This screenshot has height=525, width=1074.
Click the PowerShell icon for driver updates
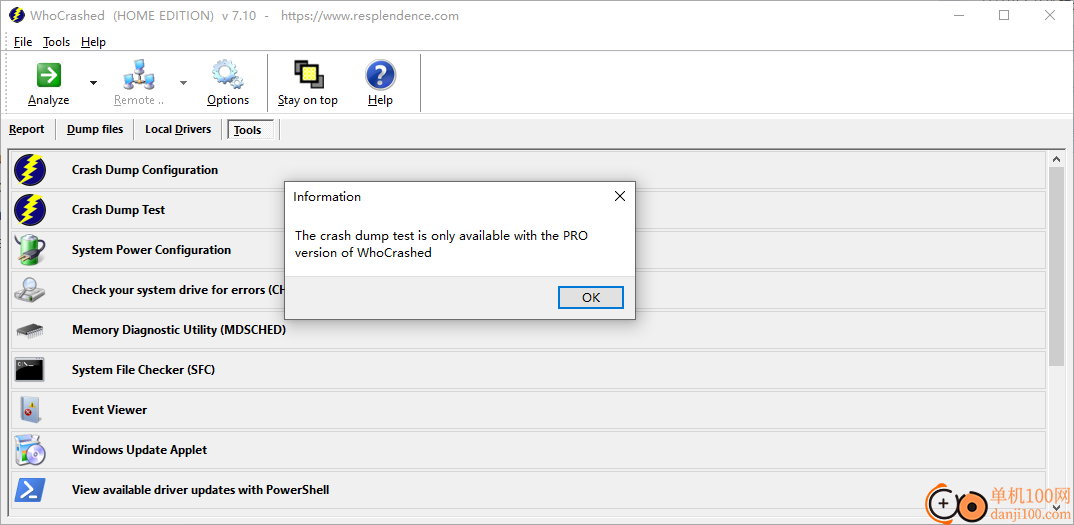30,490
